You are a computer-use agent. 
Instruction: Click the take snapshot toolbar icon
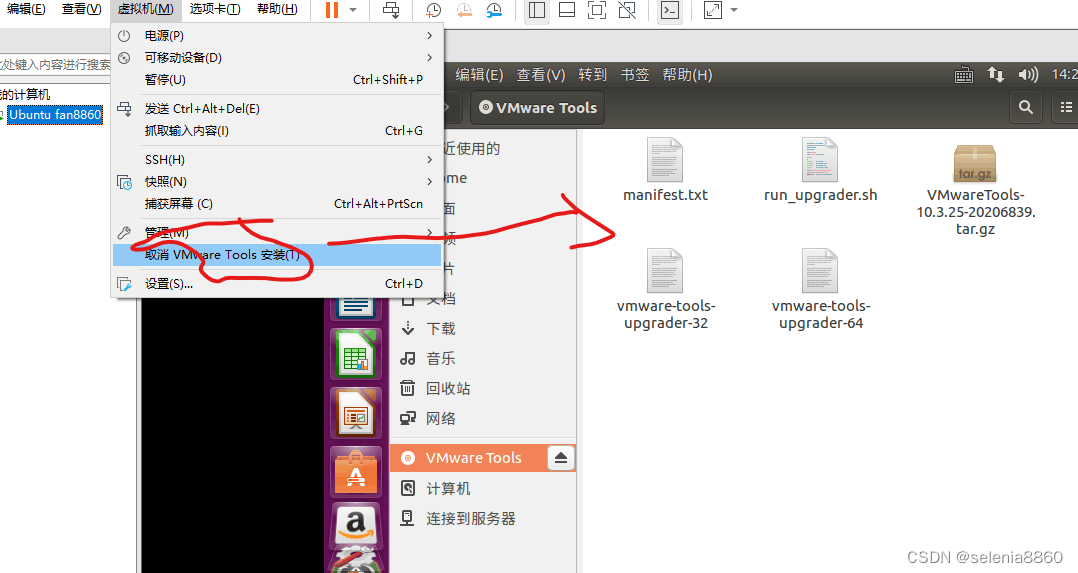(x=433, y=10)
